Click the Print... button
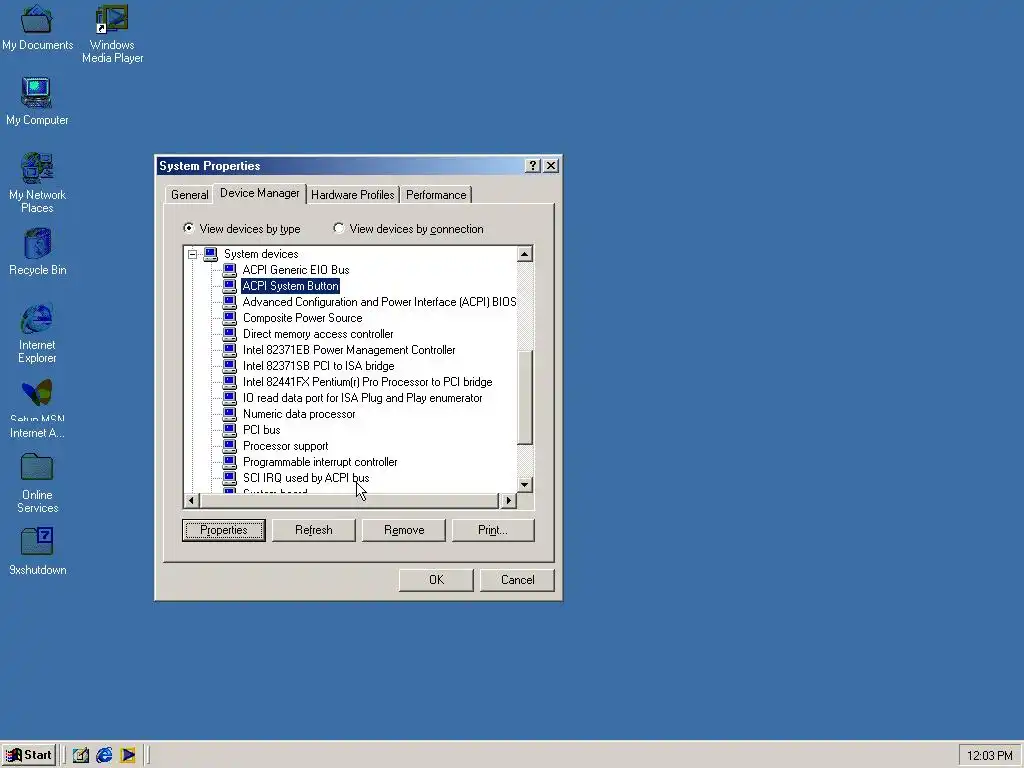Image resolution: width=1024 pixels, height=768 pixels. click(493, 530)
